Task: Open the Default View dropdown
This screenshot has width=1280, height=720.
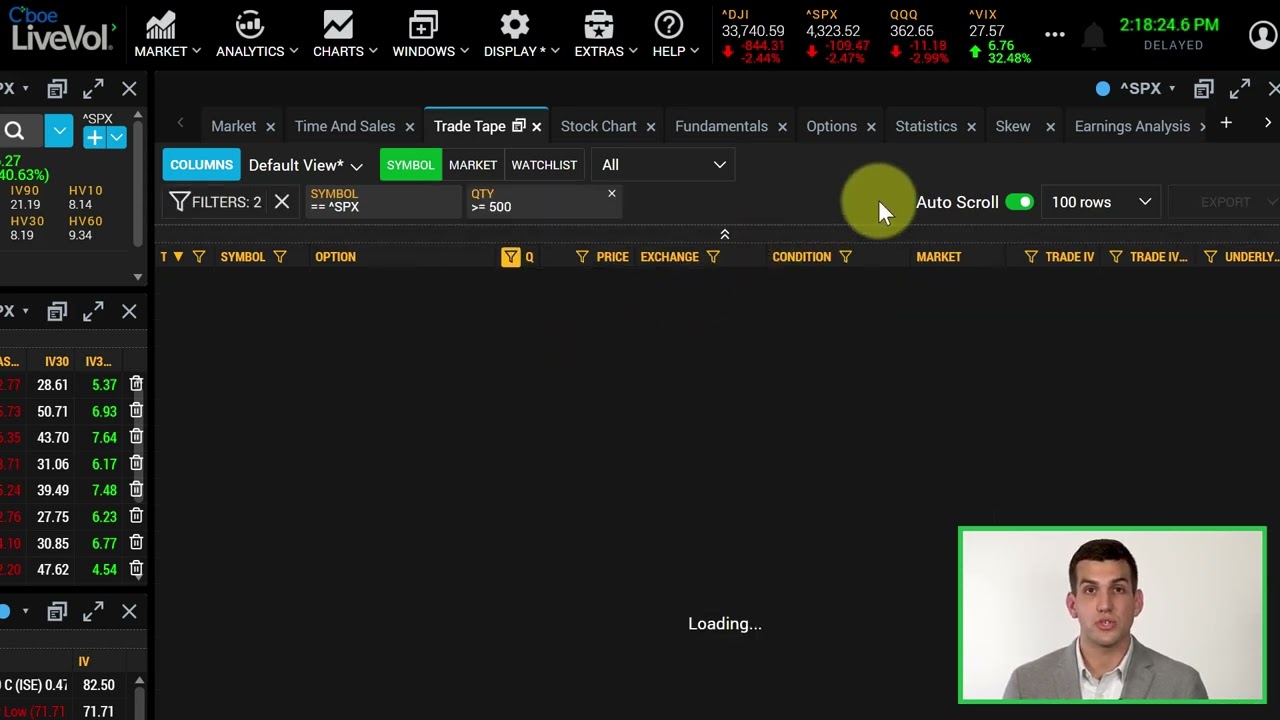Action: [305, 165]
